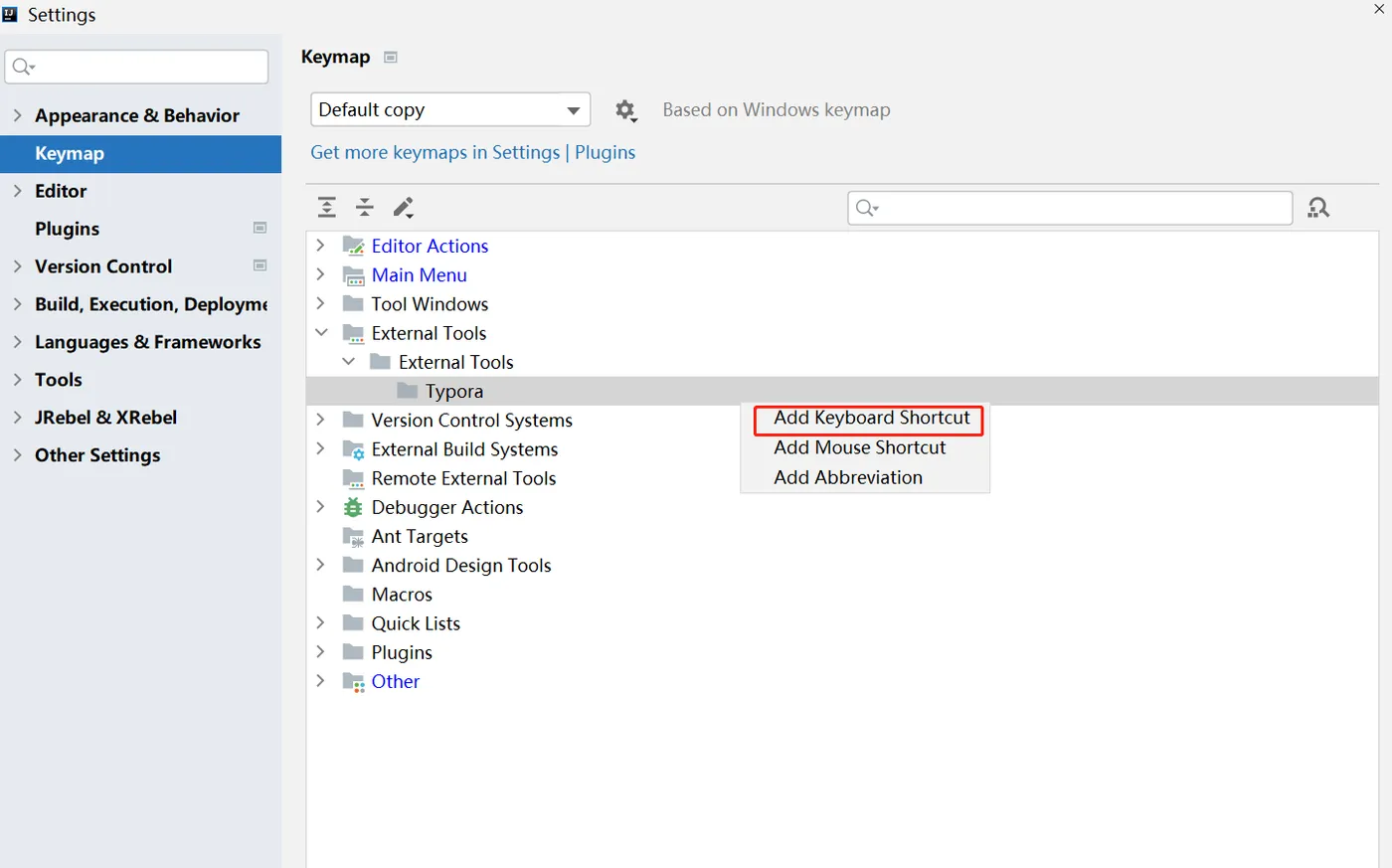Click the icon beside Keymap heading
Image resolution: width=1392 pixels, height=868 pixels.
point(391,58)
